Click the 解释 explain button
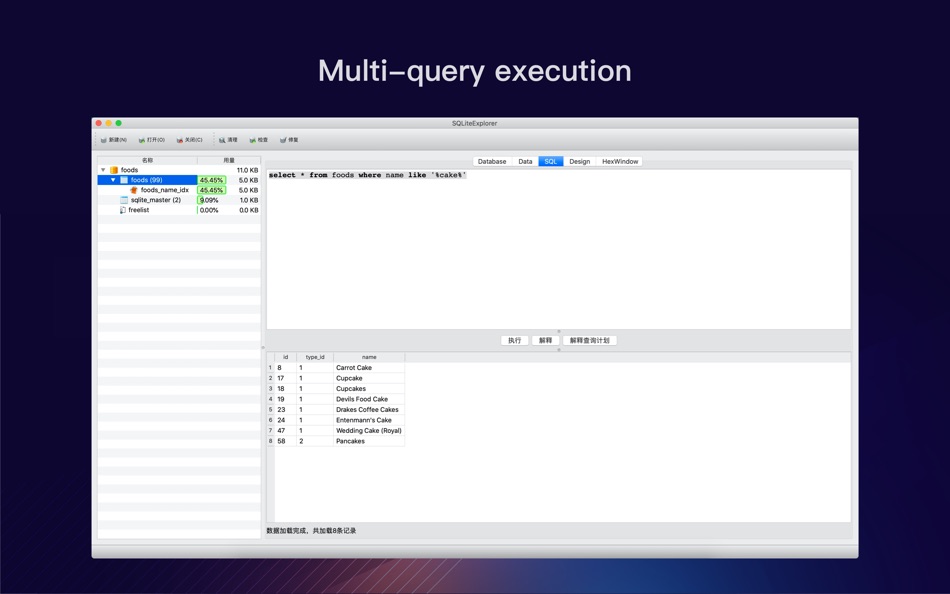This screenshot has height=594, width=950. click(545, 341)
